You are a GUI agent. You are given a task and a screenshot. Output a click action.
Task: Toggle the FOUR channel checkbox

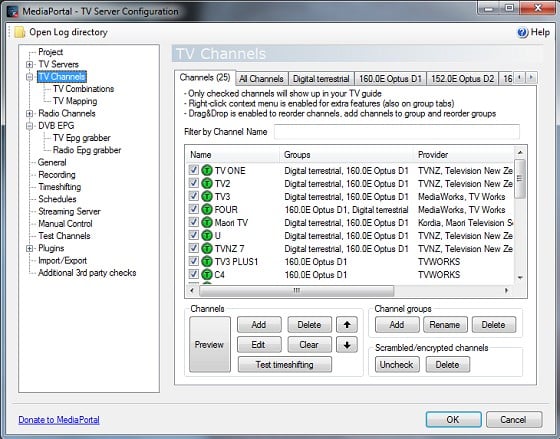tap(194, 209)
